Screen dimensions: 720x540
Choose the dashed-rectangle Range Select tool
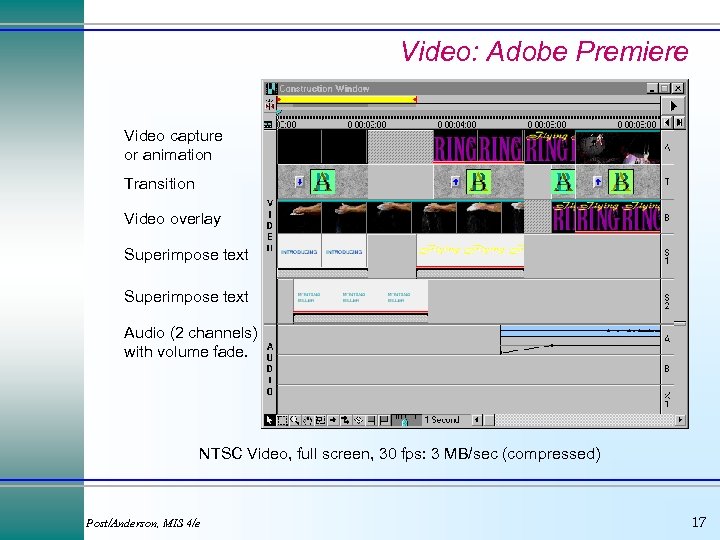coord(282,420)
